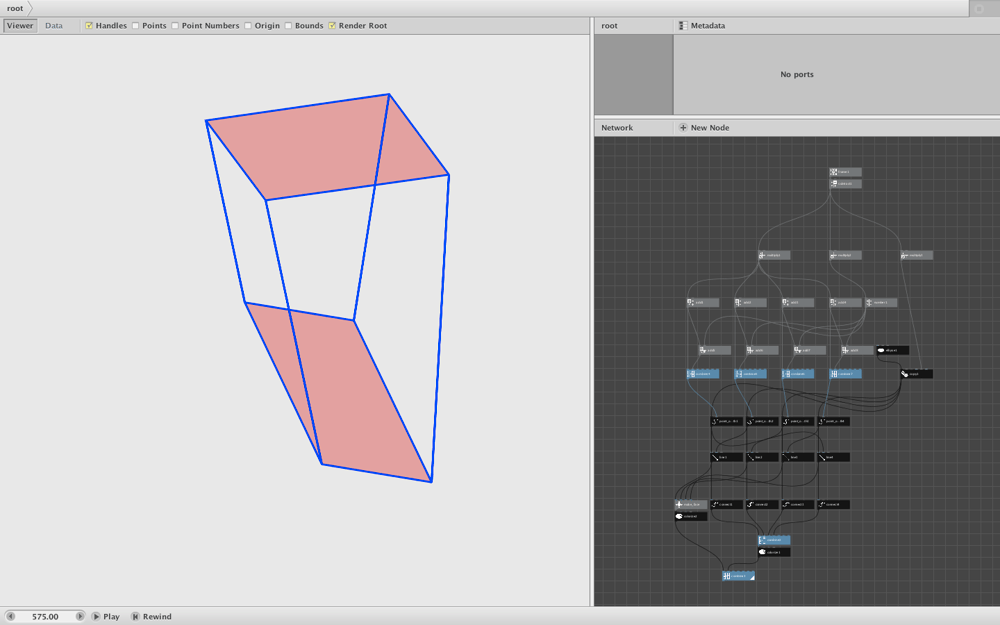The image size is (1000, 625).
Task: Select the add5 node
Action: point(715,350)
